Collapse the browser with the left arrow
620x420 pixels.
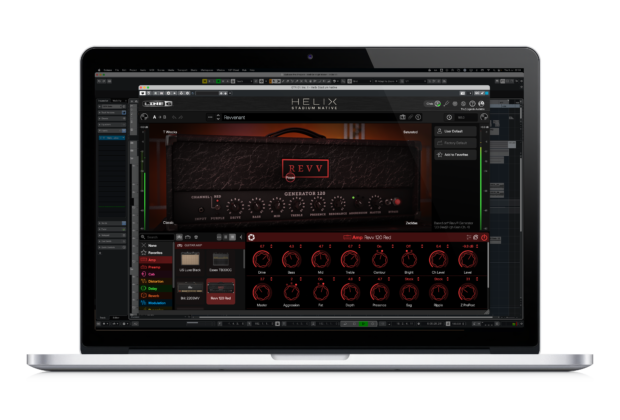241,237
